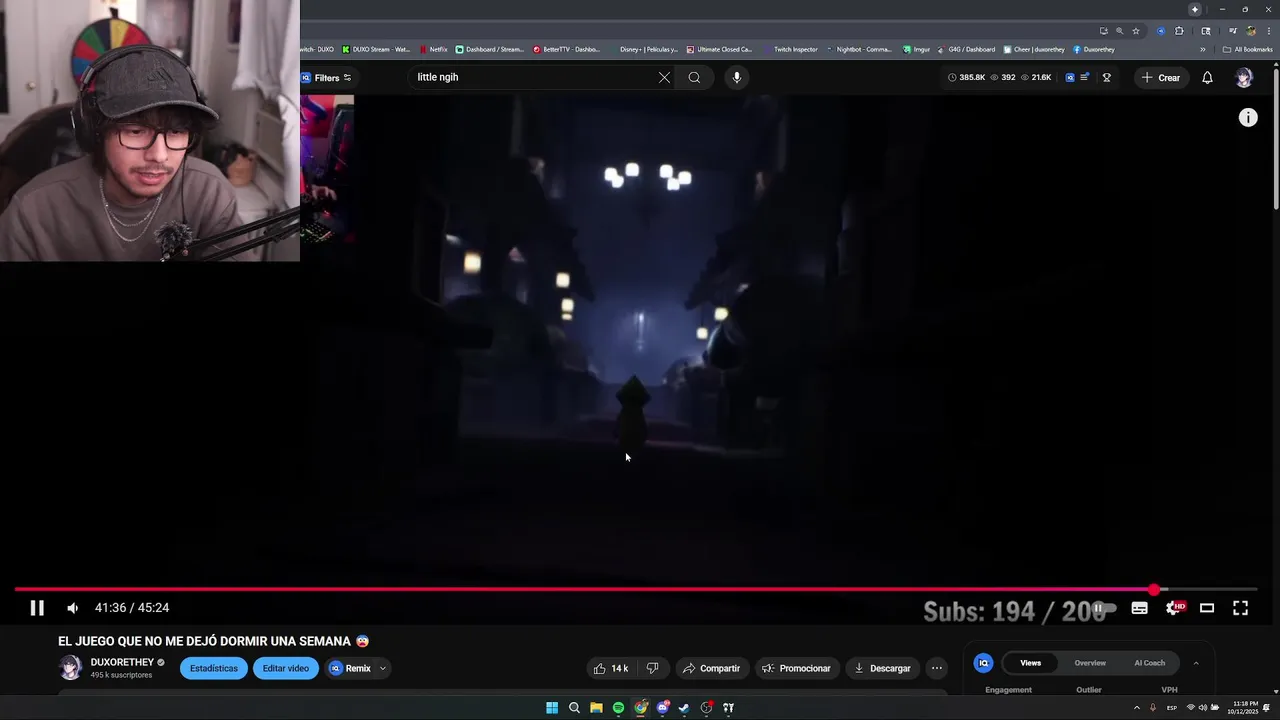
Task: Open the Filters button
Action: (x=327, y=77)
